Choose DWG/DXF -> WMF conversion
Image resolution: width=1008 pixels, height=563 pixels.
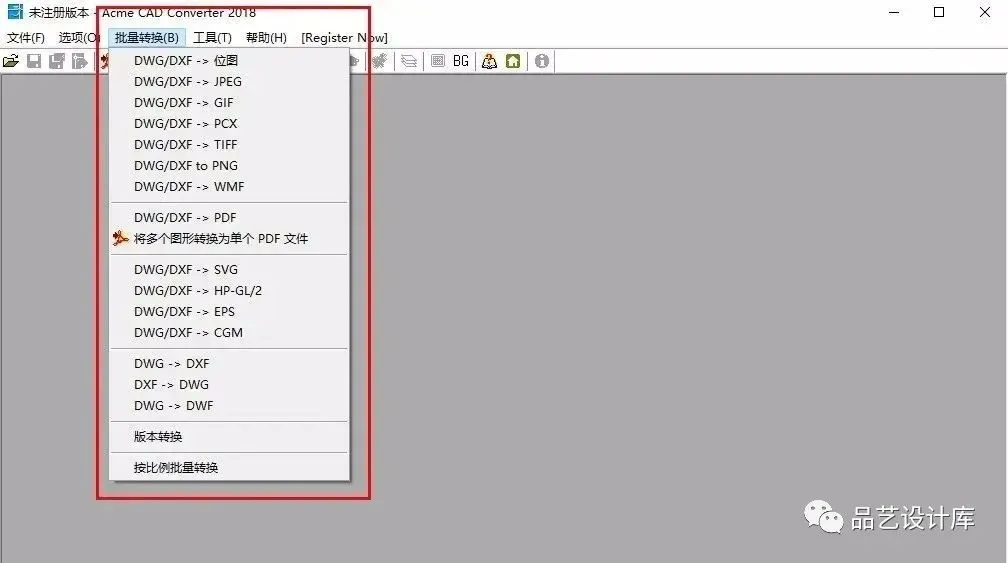(x=229, y=186)
